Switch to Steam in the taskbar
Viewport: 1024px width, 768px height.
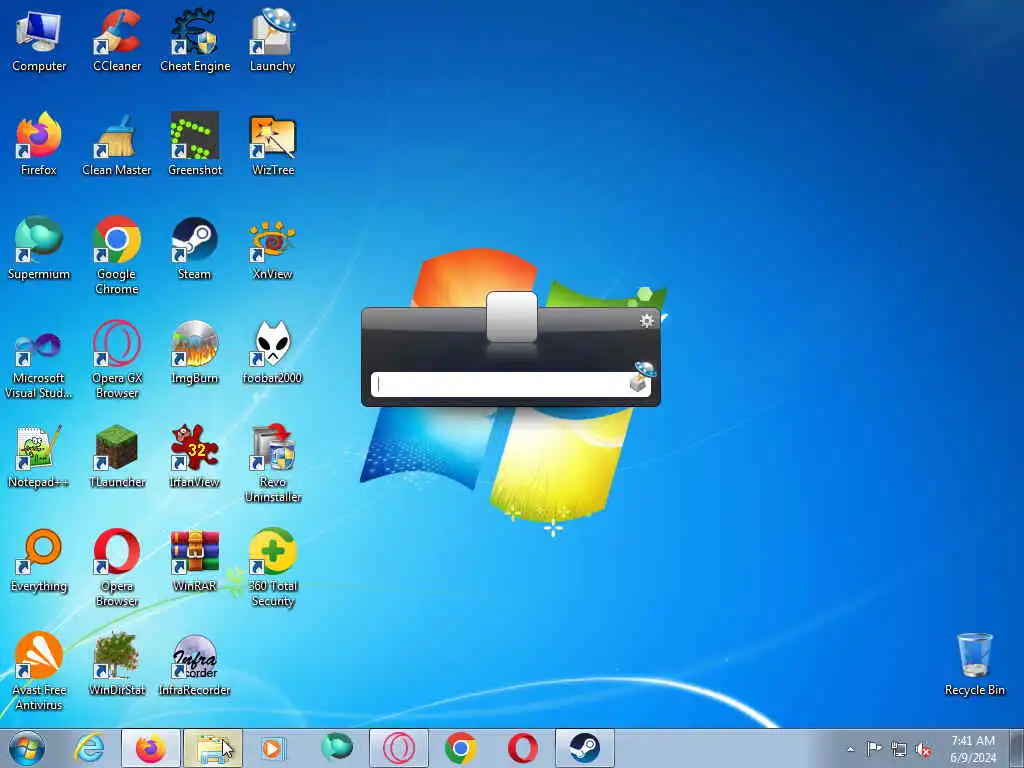(584, 748)
